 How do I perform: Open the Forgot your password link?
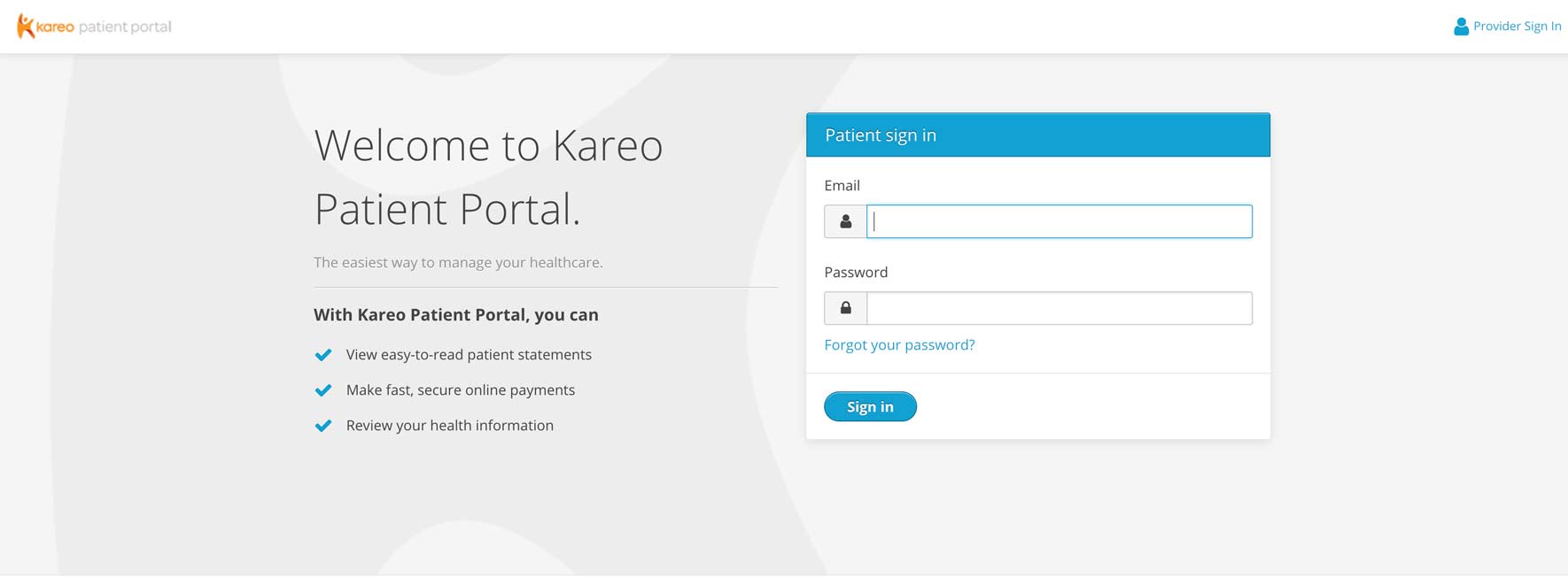(x=899, y=344)
